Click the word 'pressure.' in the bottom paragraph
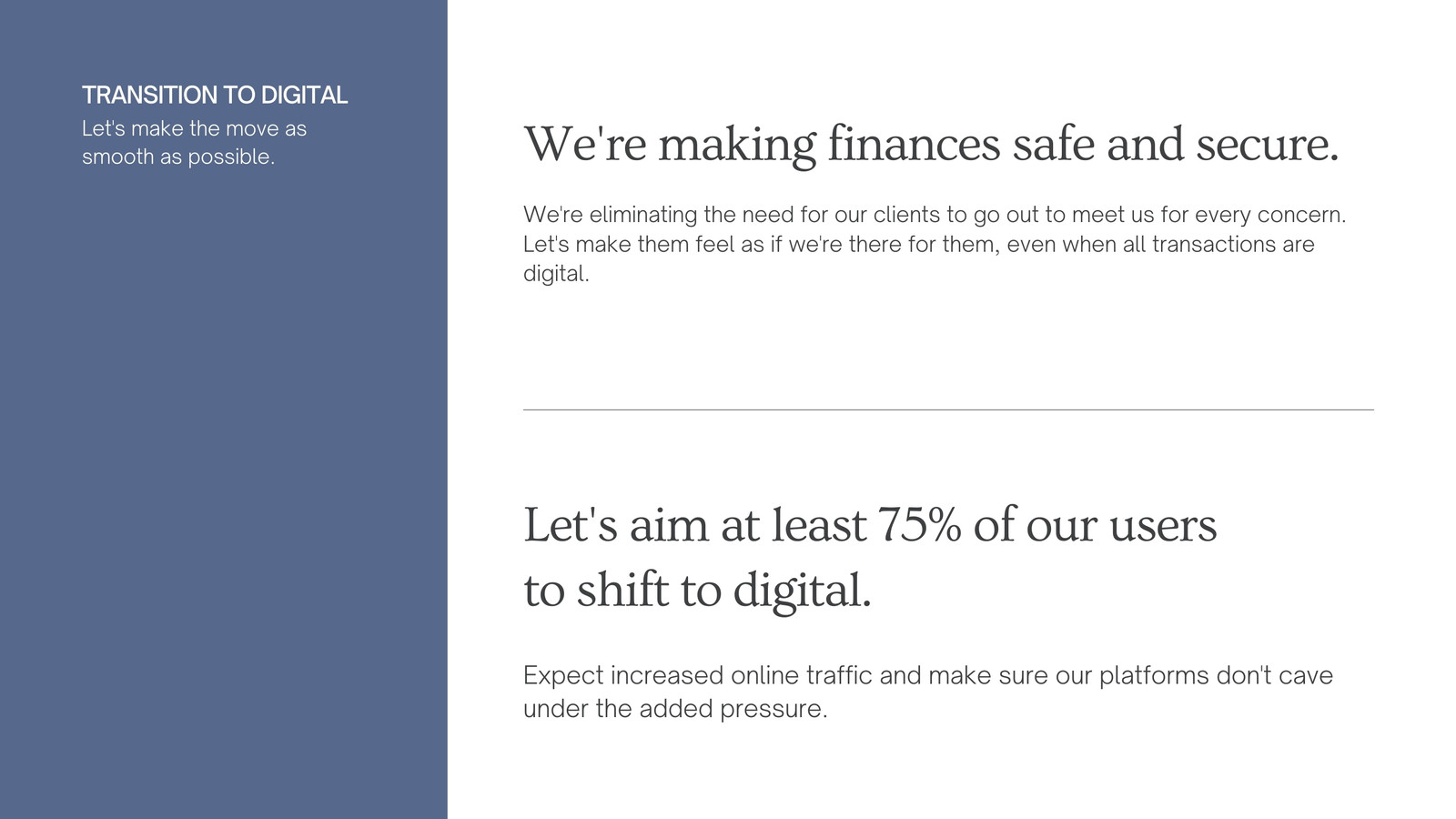The width and height of the screenshot is (1456, 819). tap(773, 709)
